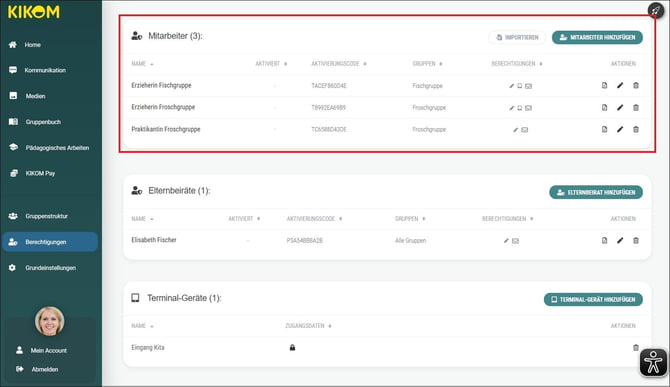This screenshot has width=670, height=387.
Task: Edit Erzieherin Froschgruppe with pencil icon
Action: tap(620, 108)
